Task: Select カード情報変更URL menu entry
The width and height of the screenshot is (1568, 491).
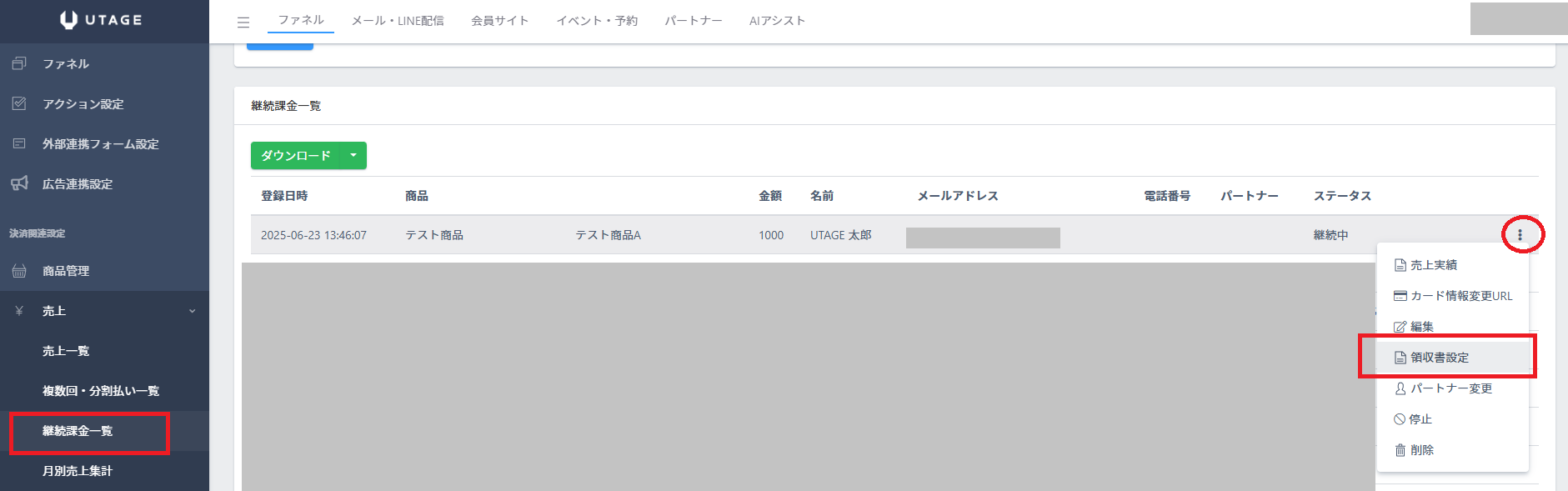Action: pos(1453,296)
